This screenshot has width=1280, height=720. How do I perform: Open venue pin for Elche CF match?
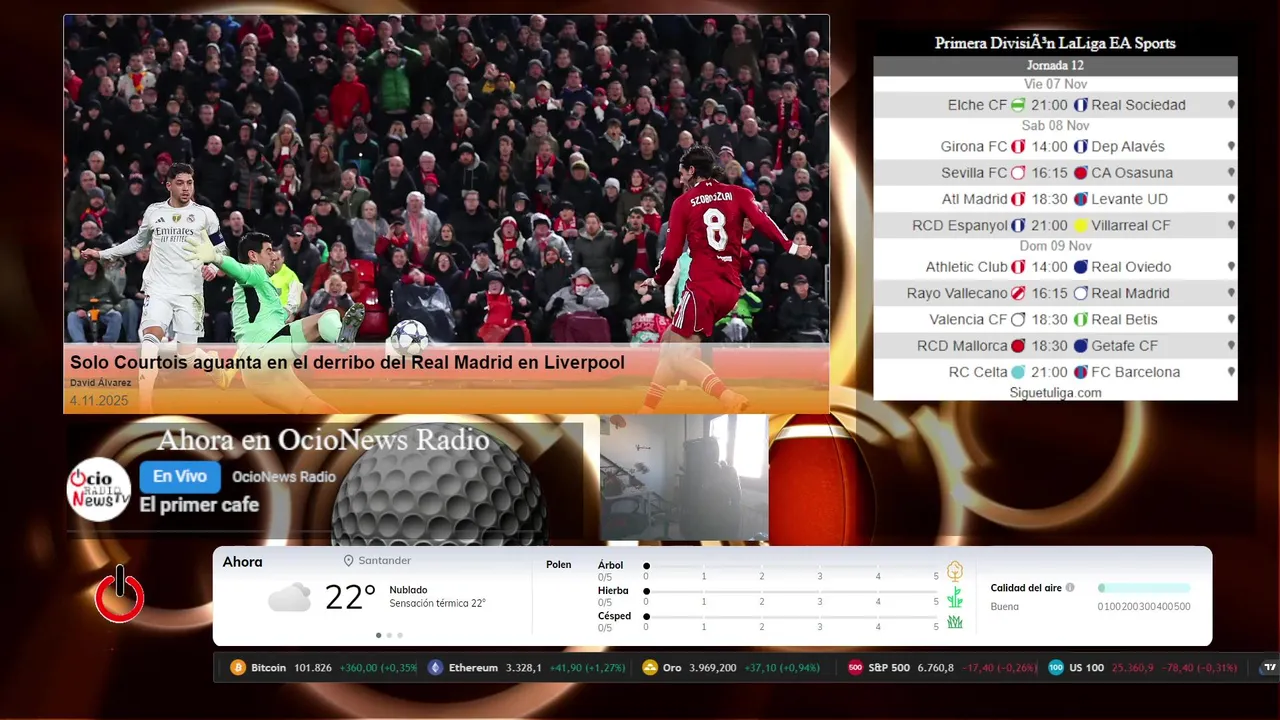(x=1231, y=105)
